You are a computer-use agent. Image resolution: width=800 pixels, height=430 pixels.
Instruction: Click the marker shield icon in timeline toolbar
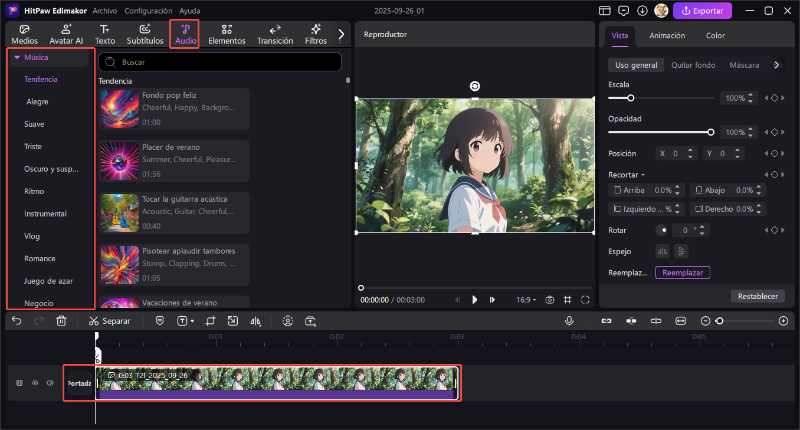tap(160, 321)
